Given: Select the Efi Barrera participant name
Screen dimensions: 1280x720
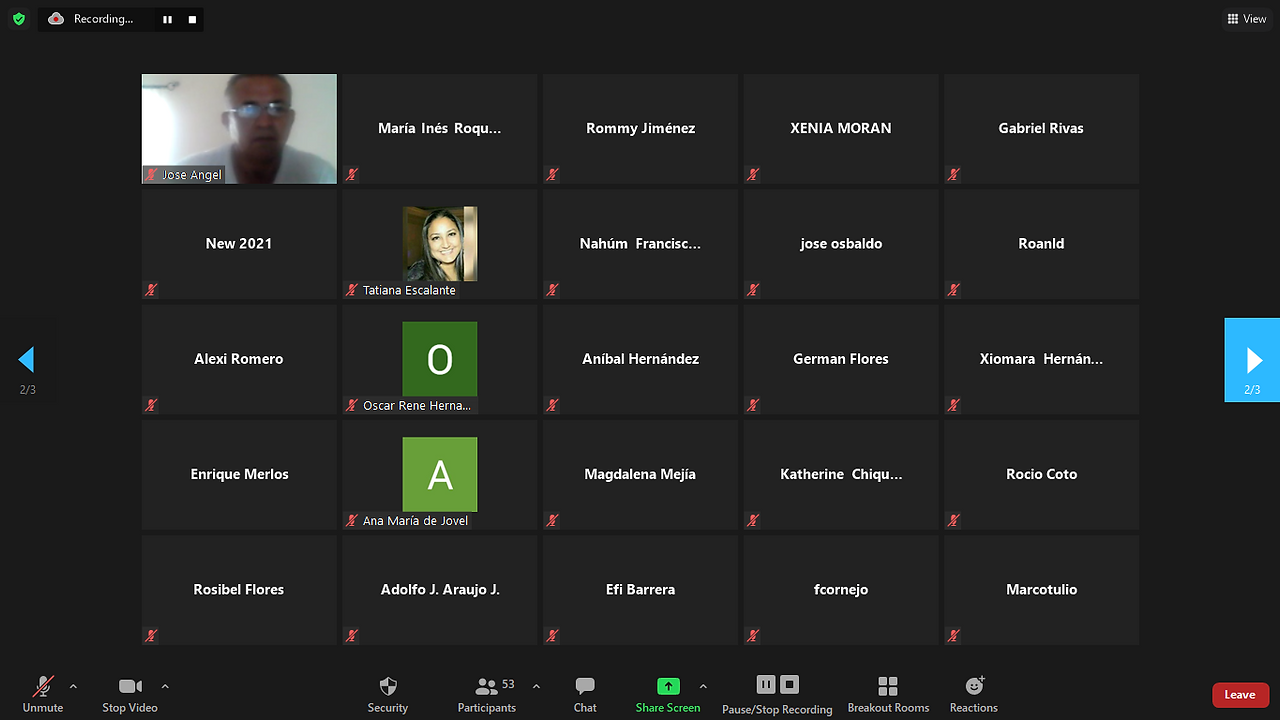Looking at the screenshot, I should pyautogui.click(x=640, y=589).
